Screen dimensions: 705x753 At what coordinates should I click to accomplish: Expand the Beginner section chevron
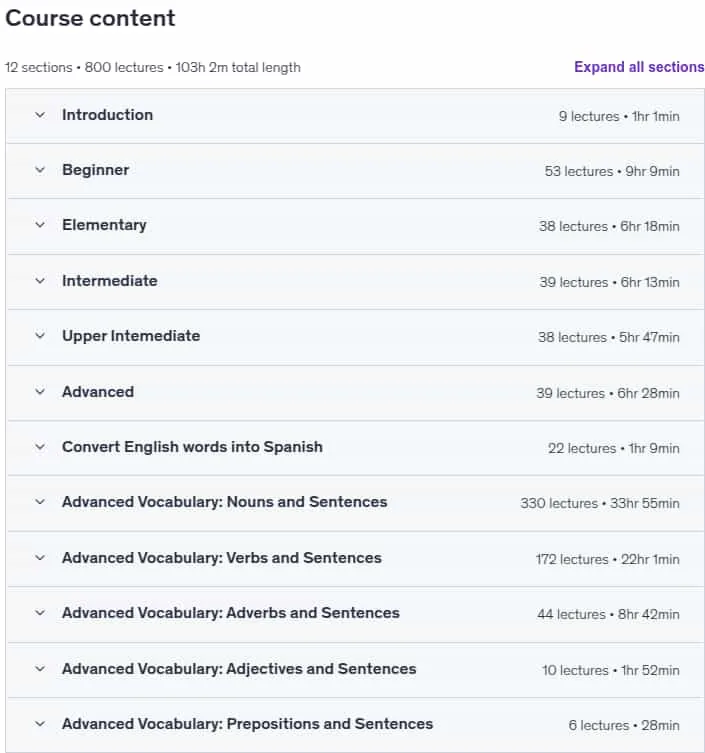40,170
